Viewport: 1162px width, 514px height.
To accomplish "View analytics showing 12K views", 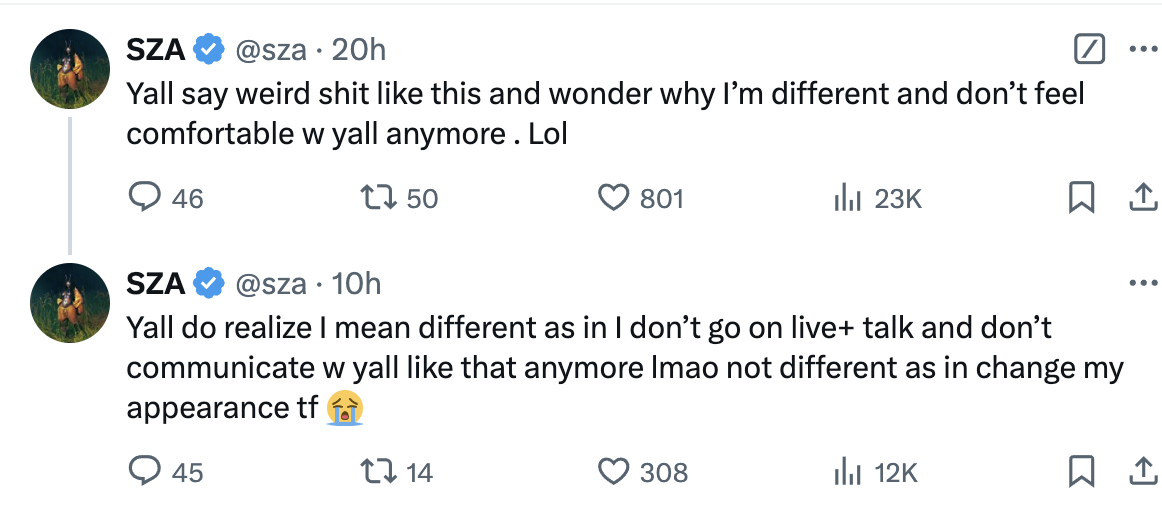I will click(x=875, y=471).
